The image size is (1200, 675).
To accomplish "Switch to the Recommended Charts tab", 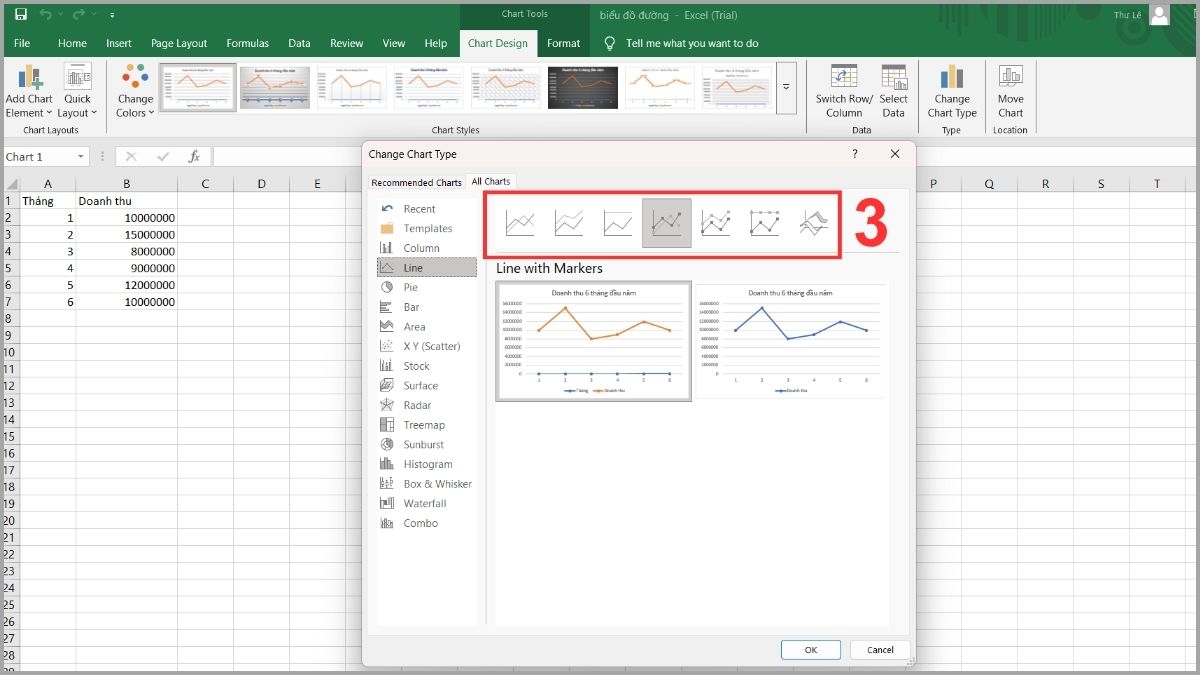I will coord(416,183).
